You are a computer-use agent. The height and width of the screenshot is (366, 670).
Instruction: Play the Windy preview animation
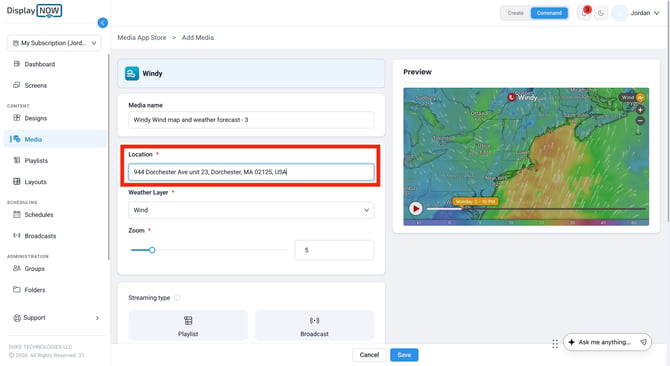click(416, 208)
